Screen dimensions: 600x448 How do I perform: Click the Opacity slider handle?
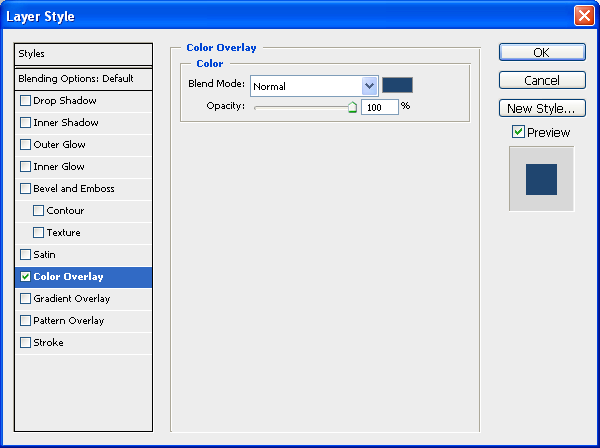pyautogui.click(x=352, y=108)
